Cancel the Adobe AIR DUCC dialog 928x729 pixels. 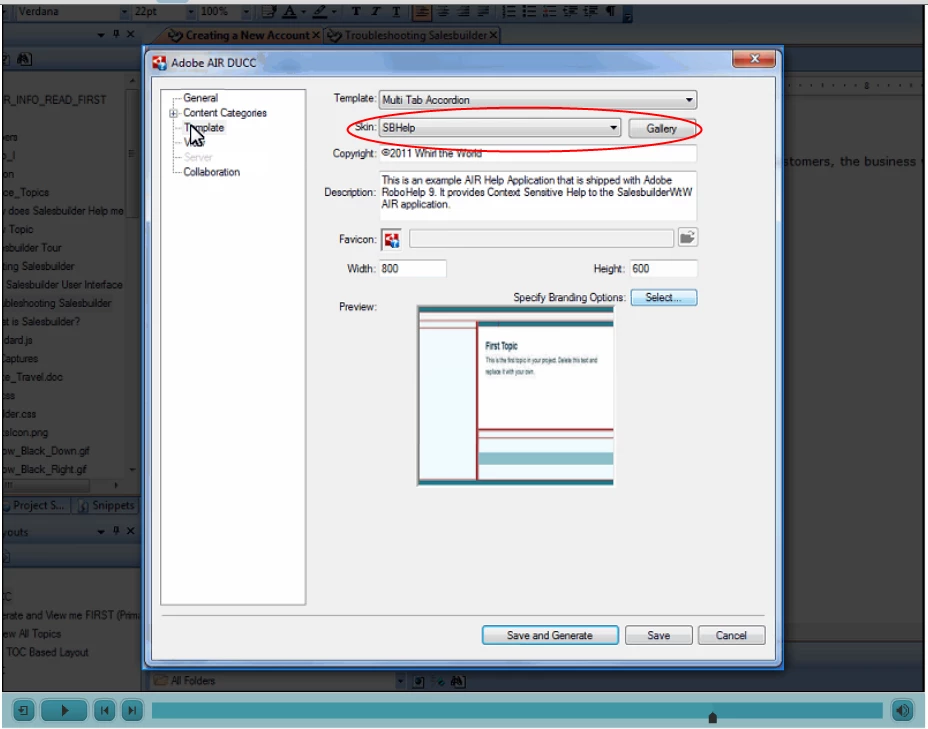[732, 635]
